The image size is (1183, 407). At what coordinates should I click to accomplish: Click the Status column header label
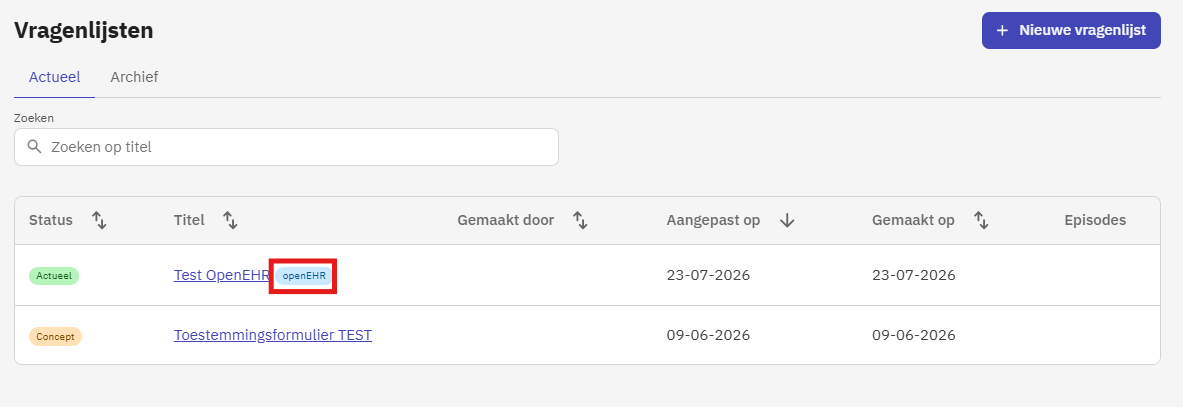click(51, 220)
